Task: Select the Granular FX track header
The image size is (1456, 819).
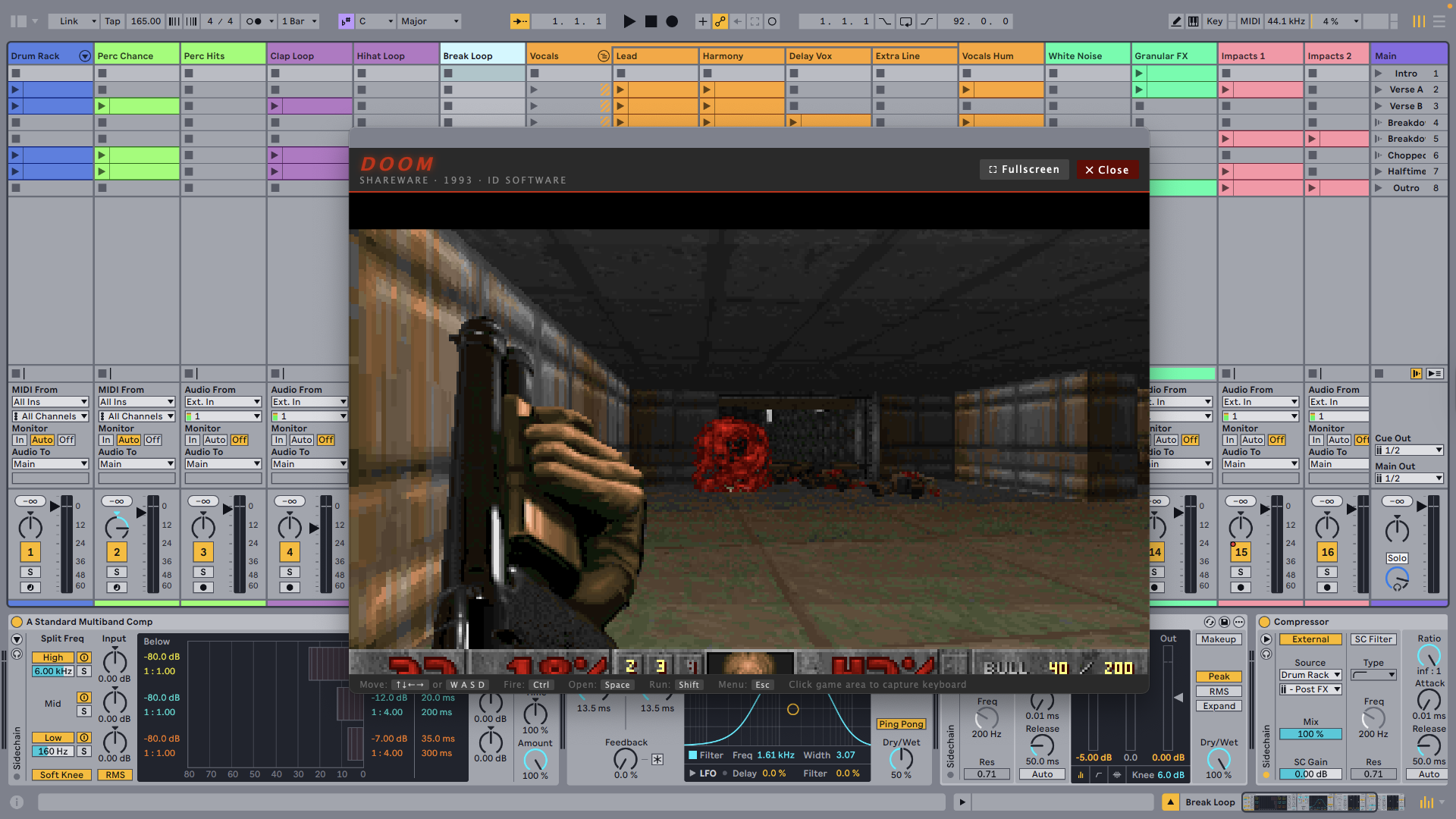Action: coord(1174,55)
